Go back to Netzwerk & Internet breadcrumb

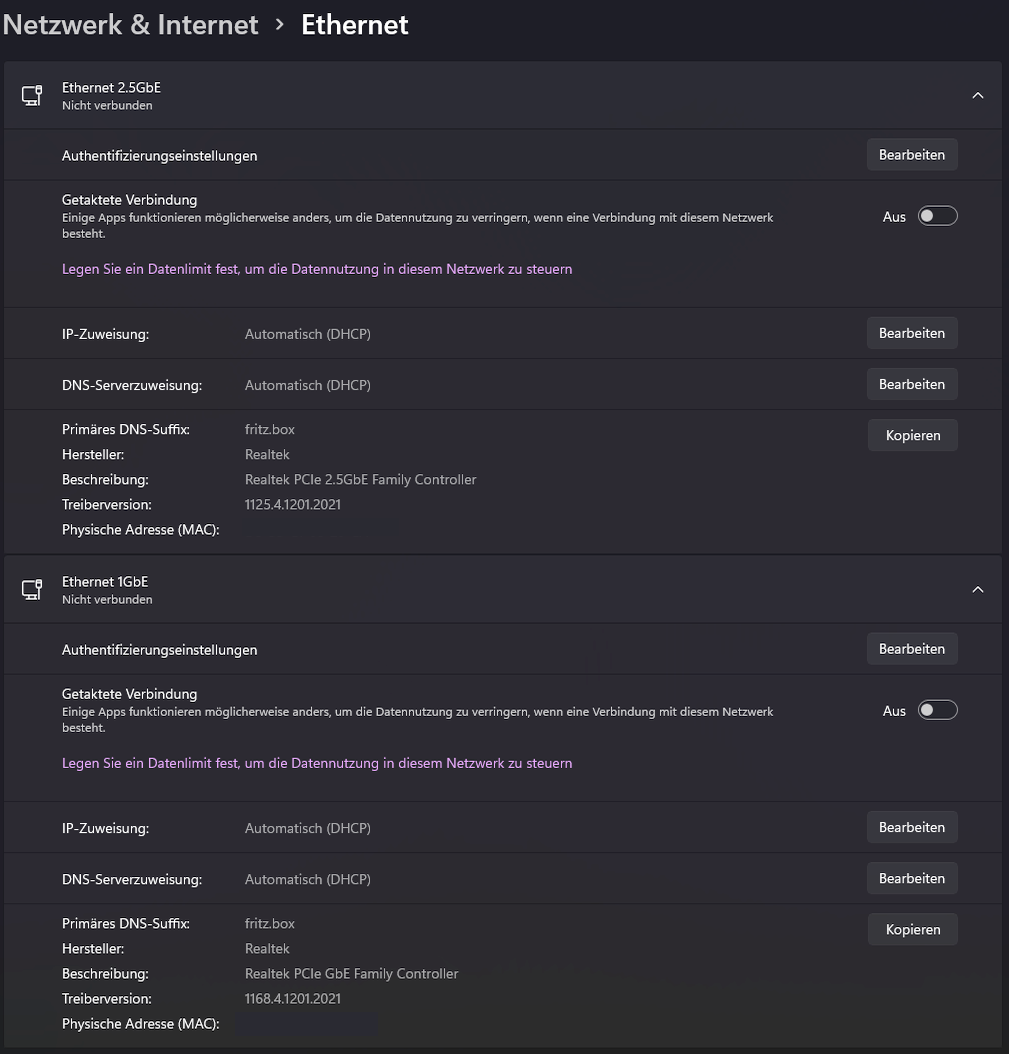pyautogui.click(x=130, y=25)
